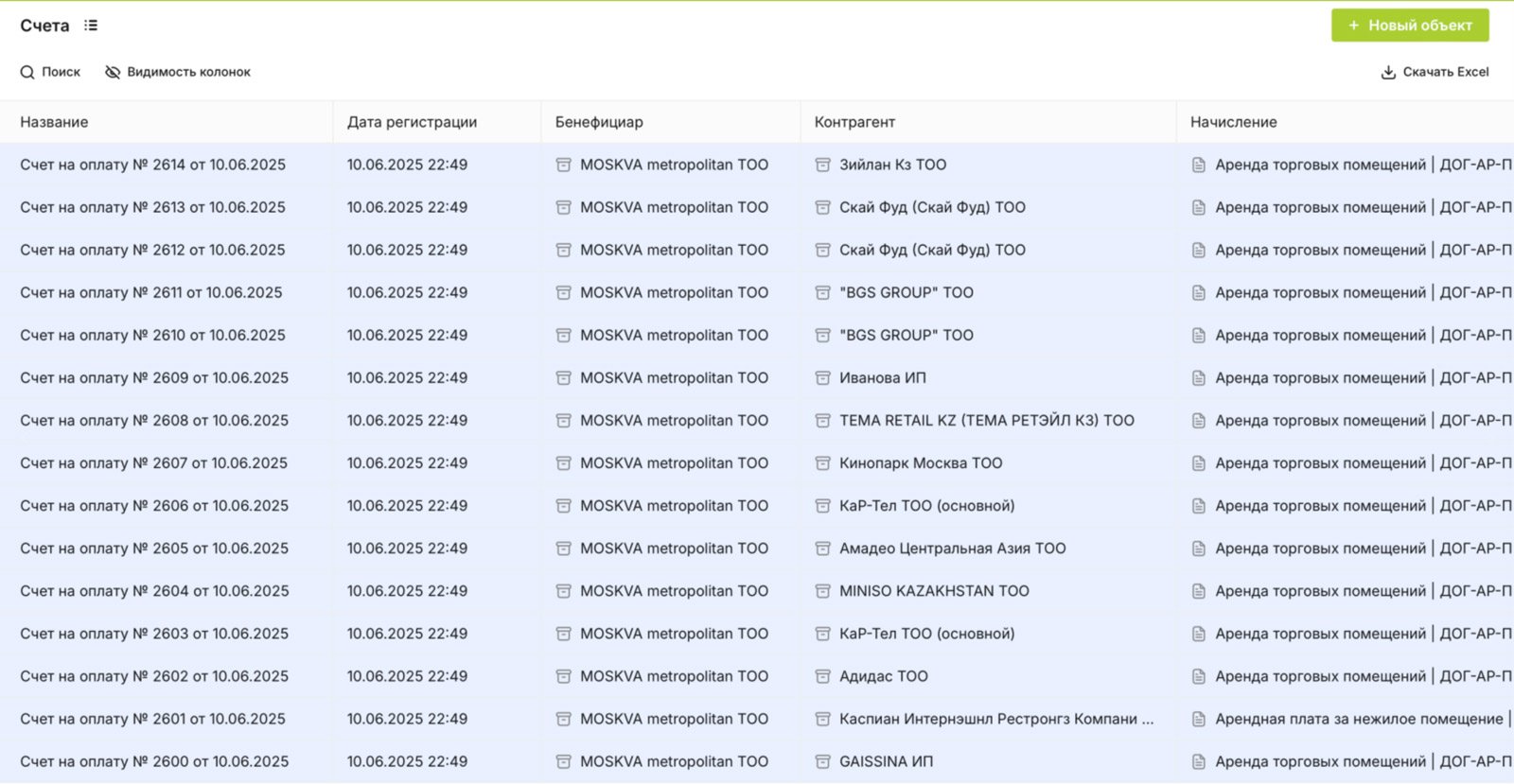Sort by the Дата регистрации column header
Image resolution: width=1514 pixels, height=784 pixels.
click(x=412, y=122)
